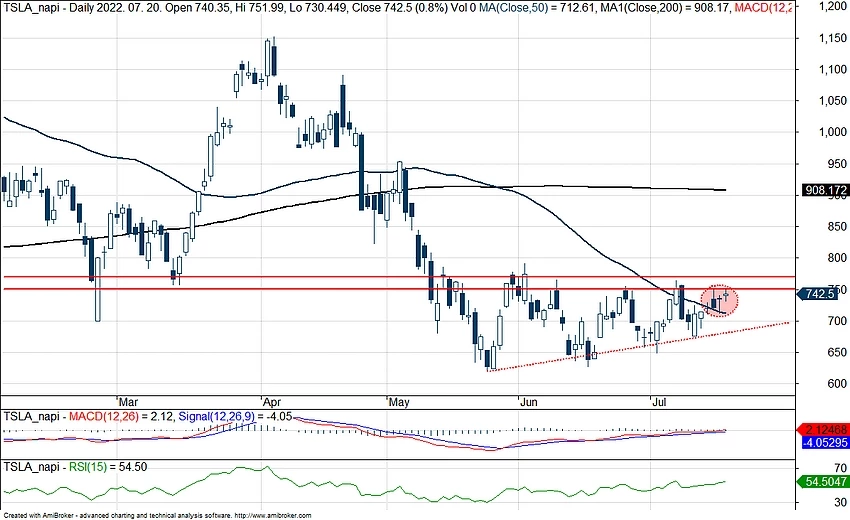Click the red 2.12468 MACD value tag
Screen dimensions: 850x520
pyautogui.click(x=825, y=430)
